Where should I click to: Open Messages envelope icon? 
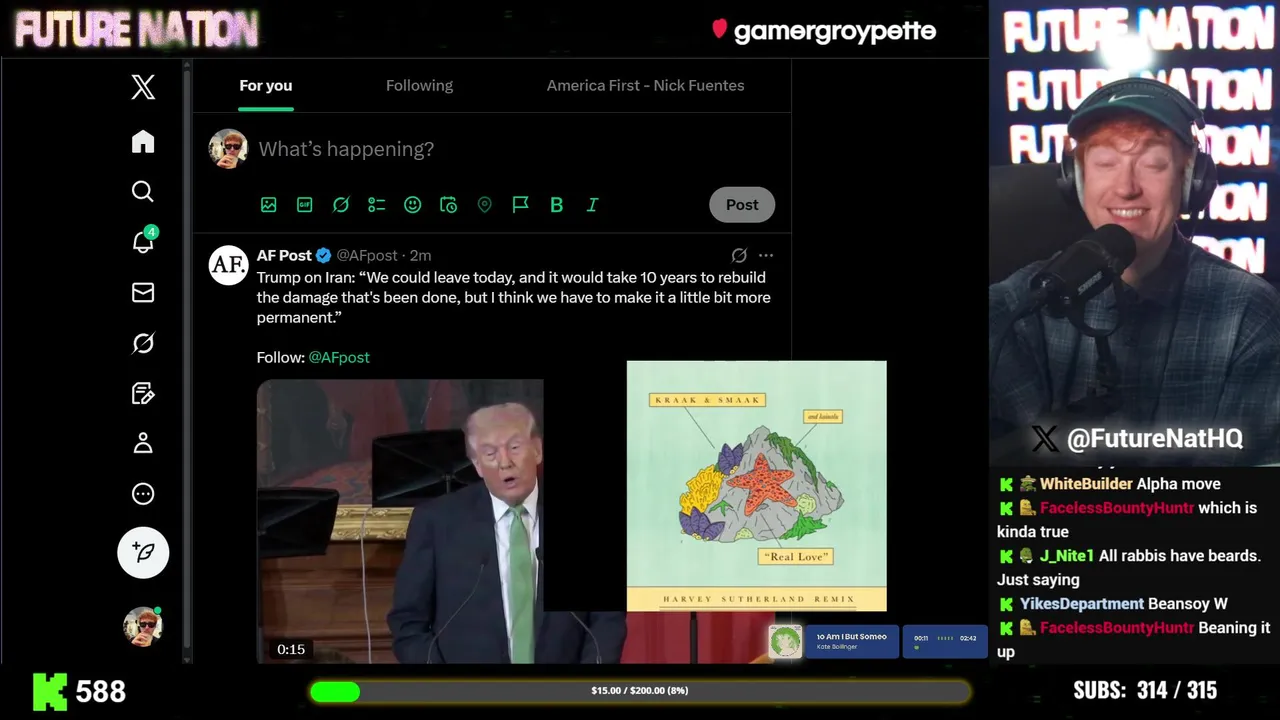(x=143, y=292)
